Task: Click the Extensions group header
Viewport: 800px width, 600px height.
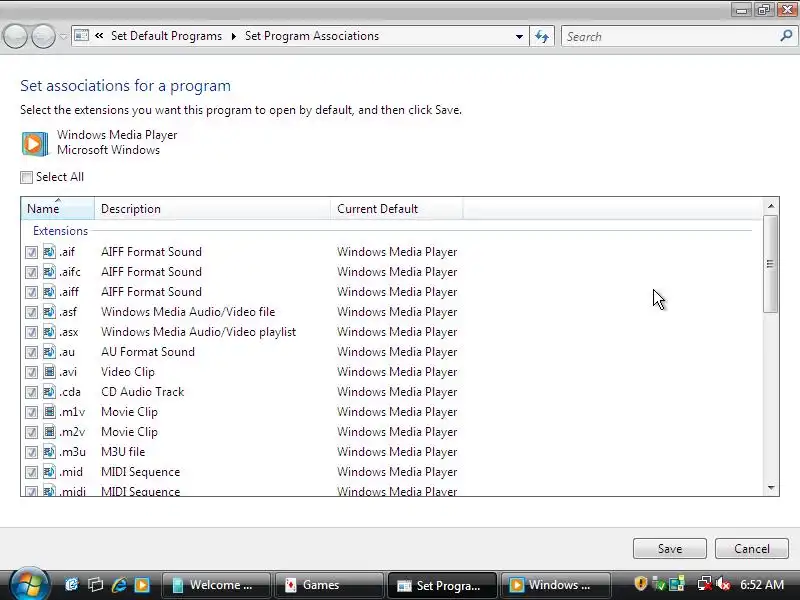Action: pyautogui.click(x=60, y=231)
